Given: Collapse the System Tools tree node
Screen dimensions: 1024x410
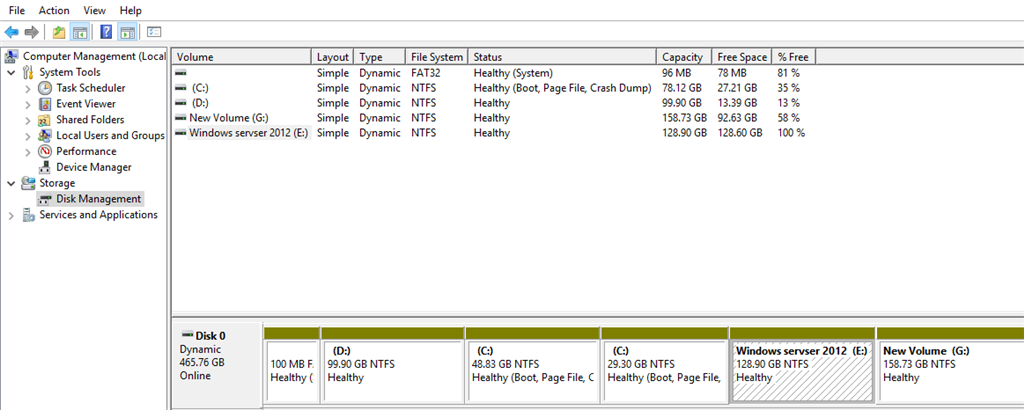Looking at the screenshot, I should (x=11, y=72).
